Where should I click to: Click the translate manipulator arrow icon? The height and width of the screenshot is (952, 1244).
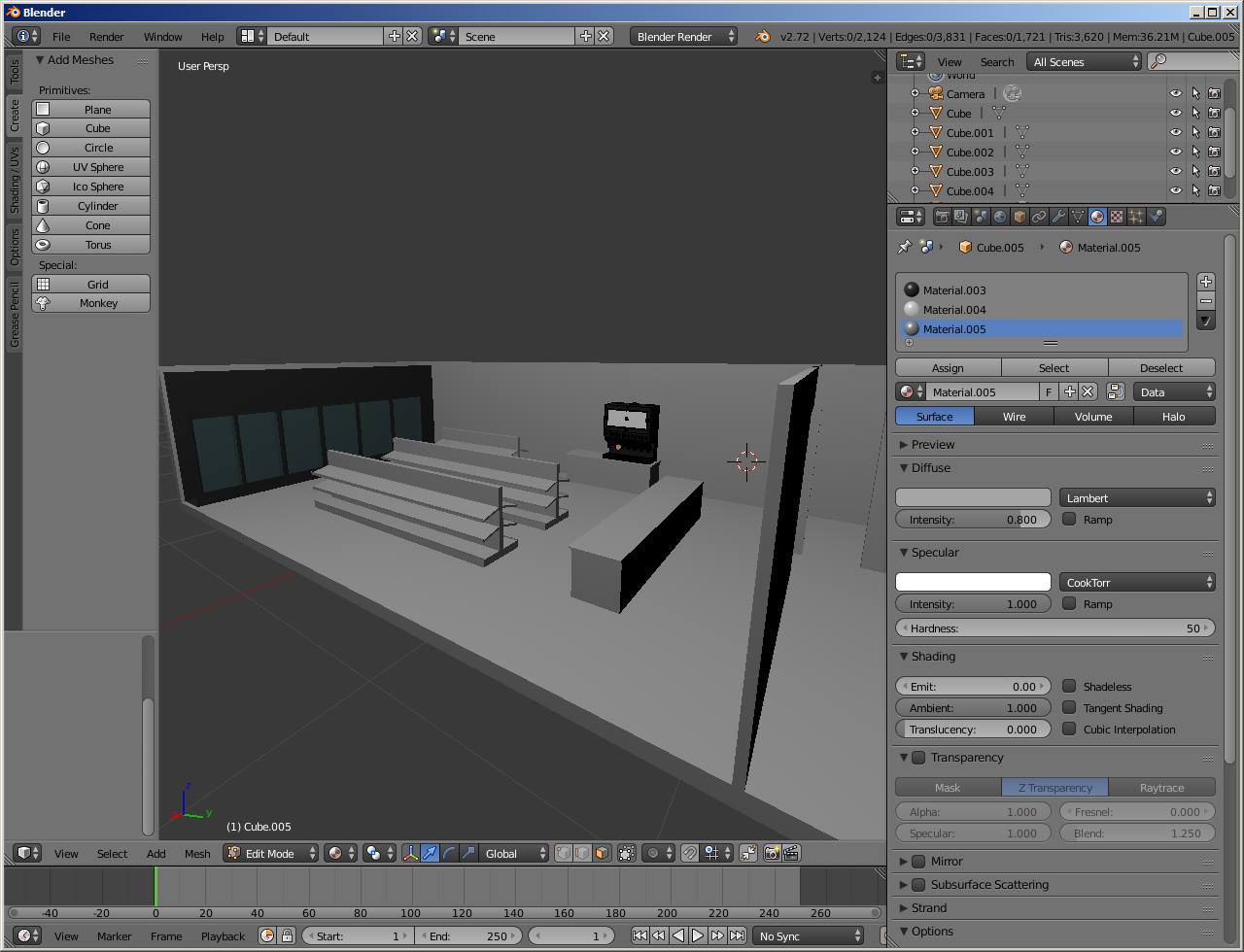[x=430, y=853]
